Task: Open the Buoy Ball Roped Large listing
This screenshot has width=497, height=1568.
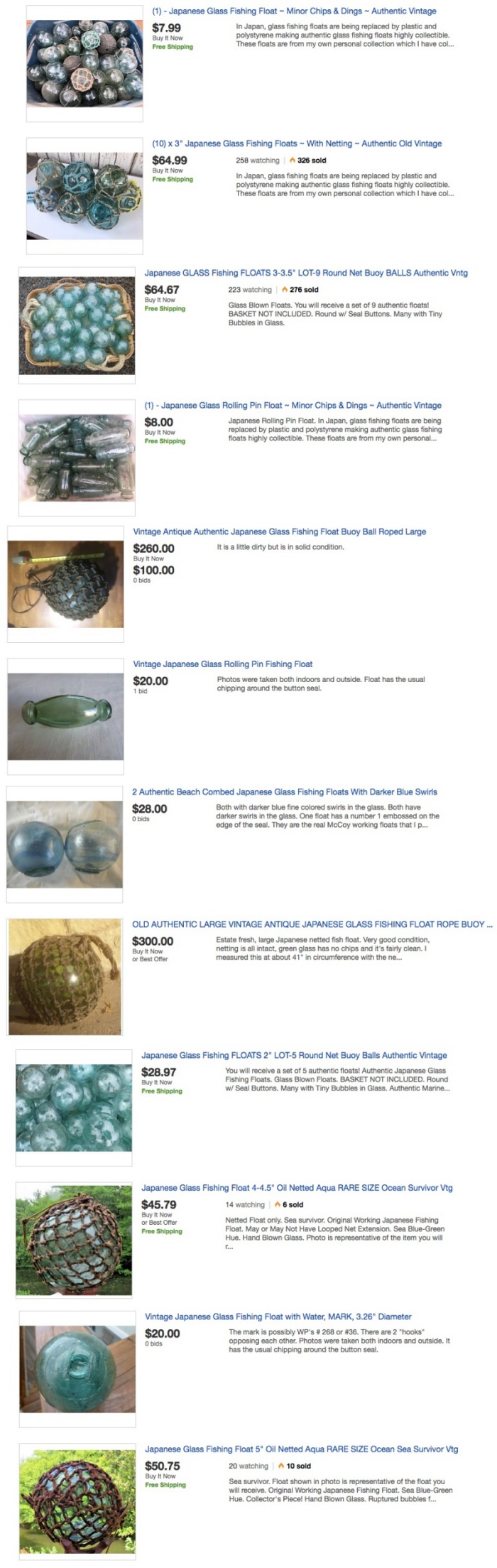Action: (x=280, y=531)
